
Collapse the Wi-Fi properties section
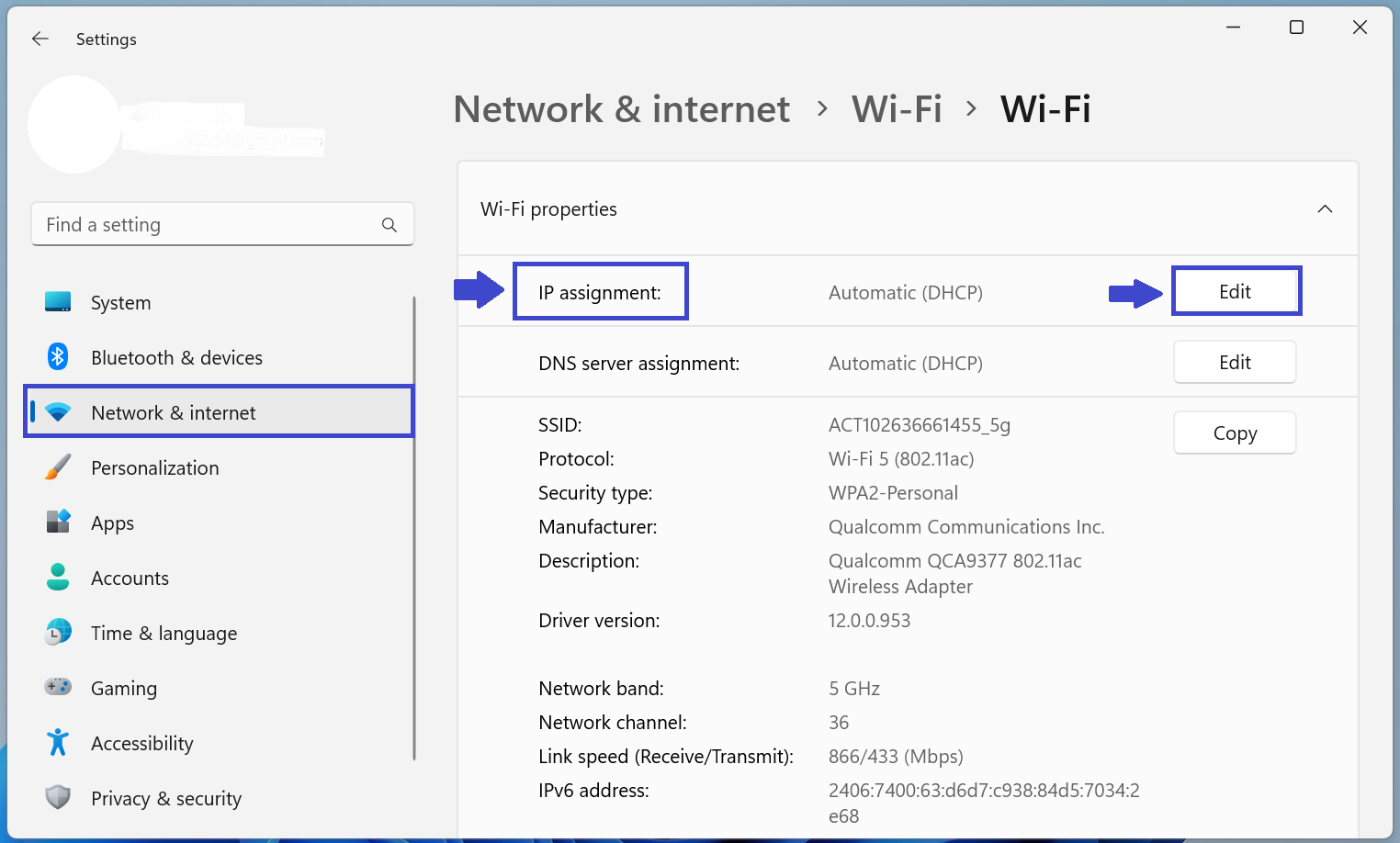[x=1325, y=208]
